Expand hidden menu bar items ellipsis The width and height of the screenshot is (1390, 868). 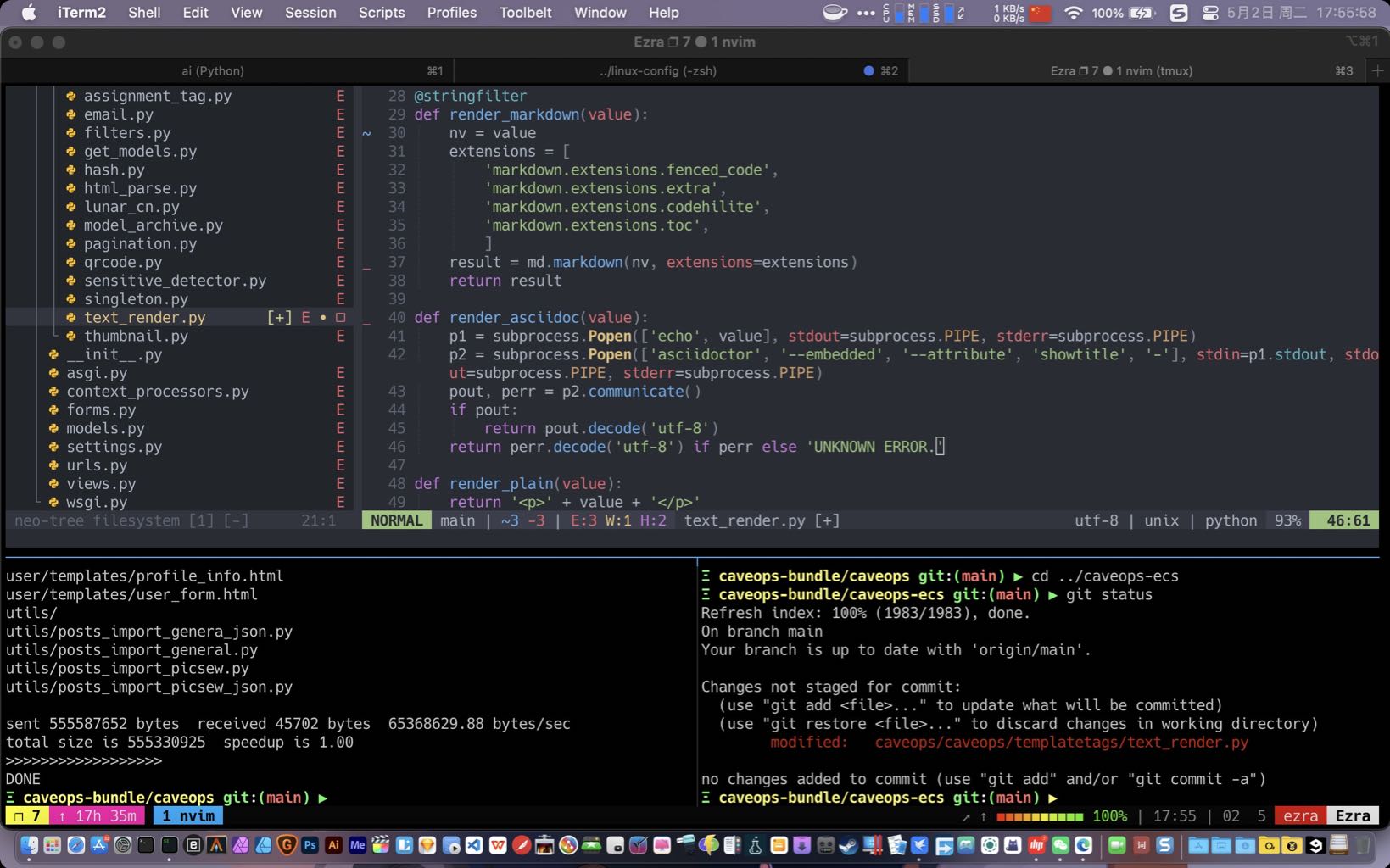[866, 13]
